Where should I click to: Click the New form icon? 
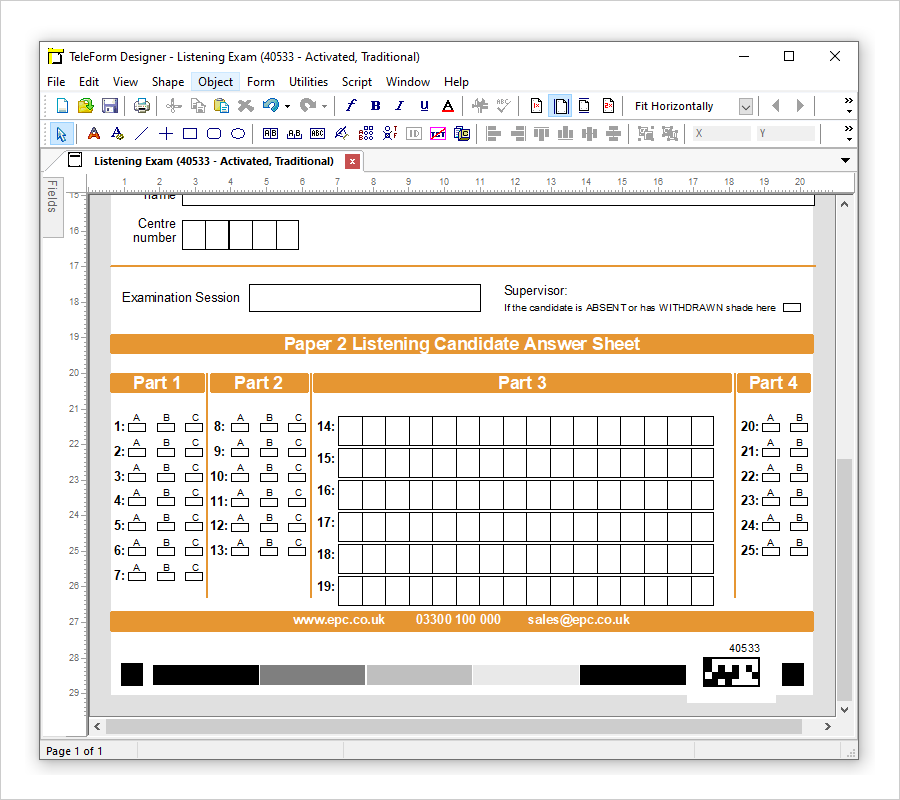point(62,106)
